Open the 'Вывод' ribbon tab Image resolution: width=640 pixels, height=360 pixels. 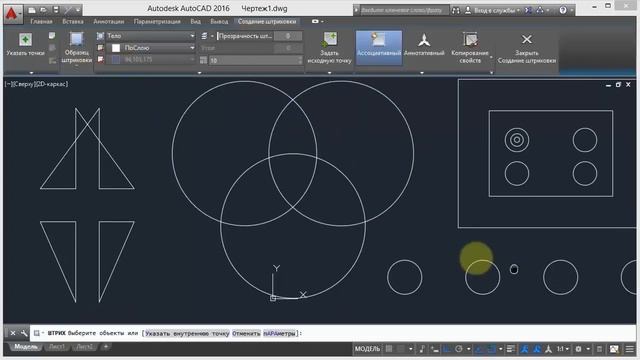[x=219, y=21]
